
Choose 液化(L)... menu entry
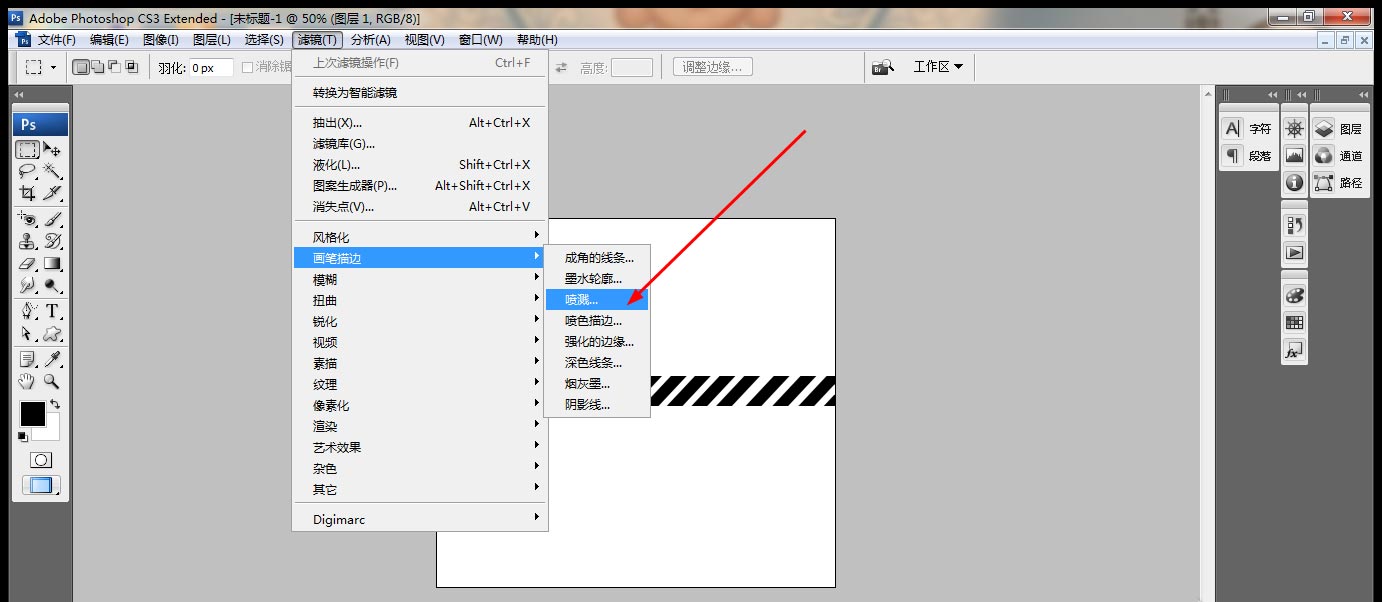tap(420, 164)
